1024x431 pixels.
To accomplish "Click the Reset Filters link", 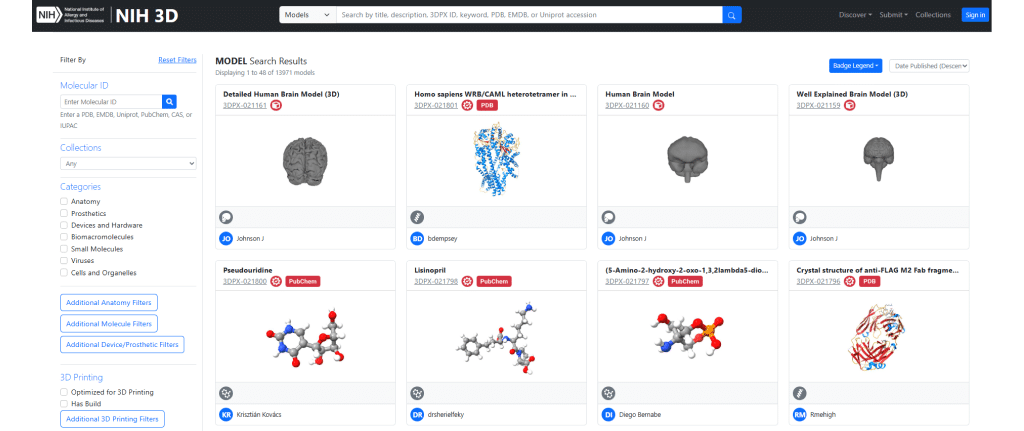I will pyautogui.click(x=177, y=60).
